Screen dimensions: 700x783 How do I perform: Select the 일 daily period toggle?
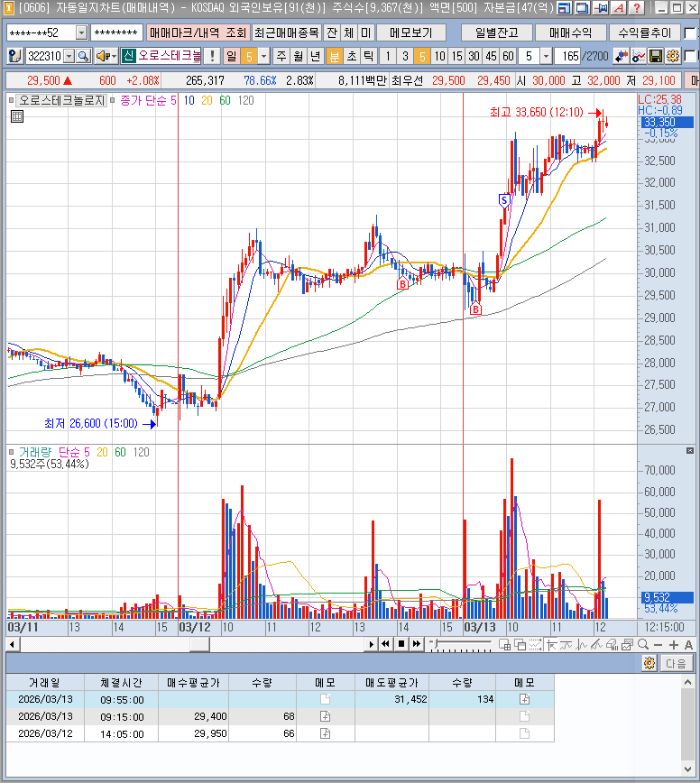click(x=231, y=56)
